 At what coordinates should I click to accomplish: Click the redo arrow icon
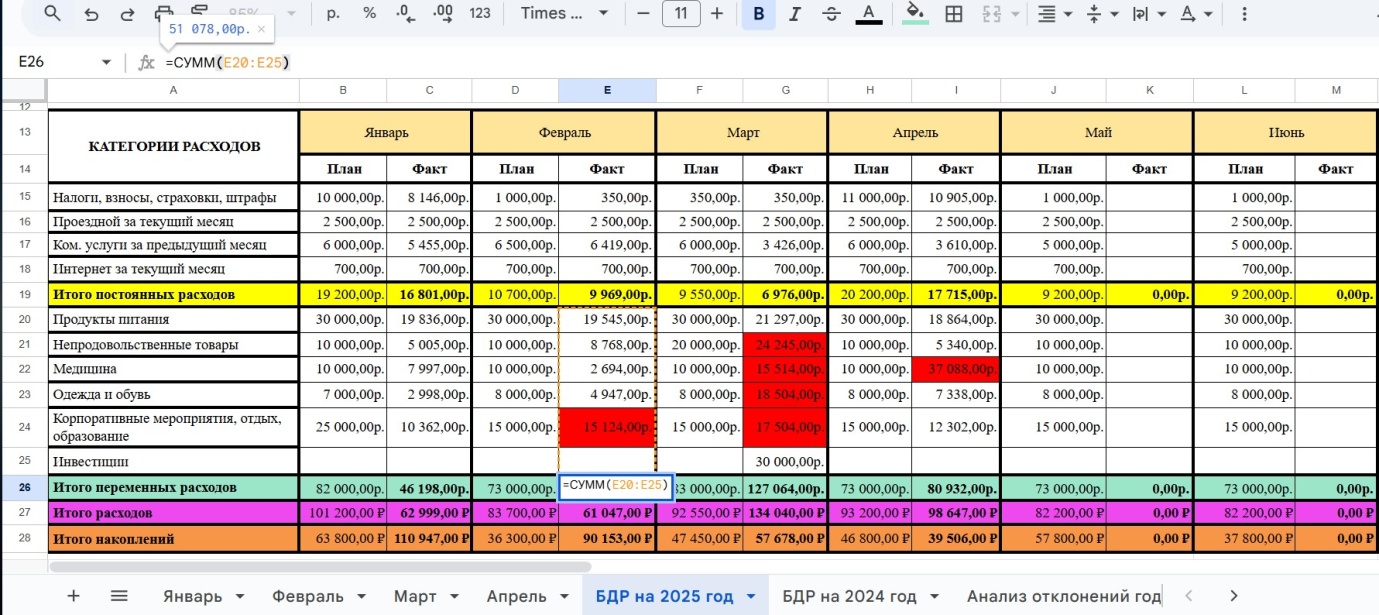[x=127, y=13]
